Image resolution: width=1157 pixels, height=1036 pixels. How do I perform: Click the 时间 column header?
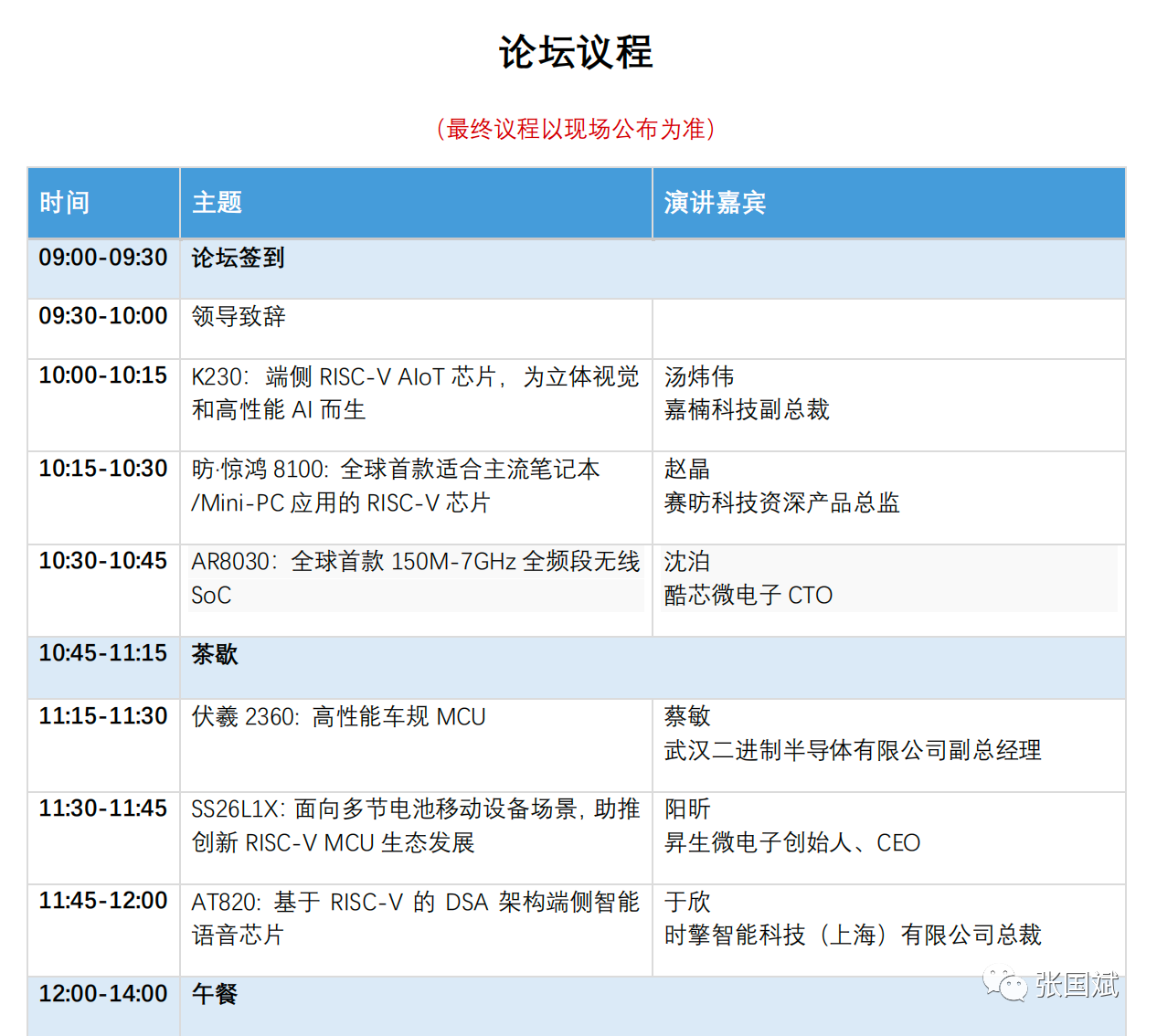pyautogui.click(x=65, y=203)
